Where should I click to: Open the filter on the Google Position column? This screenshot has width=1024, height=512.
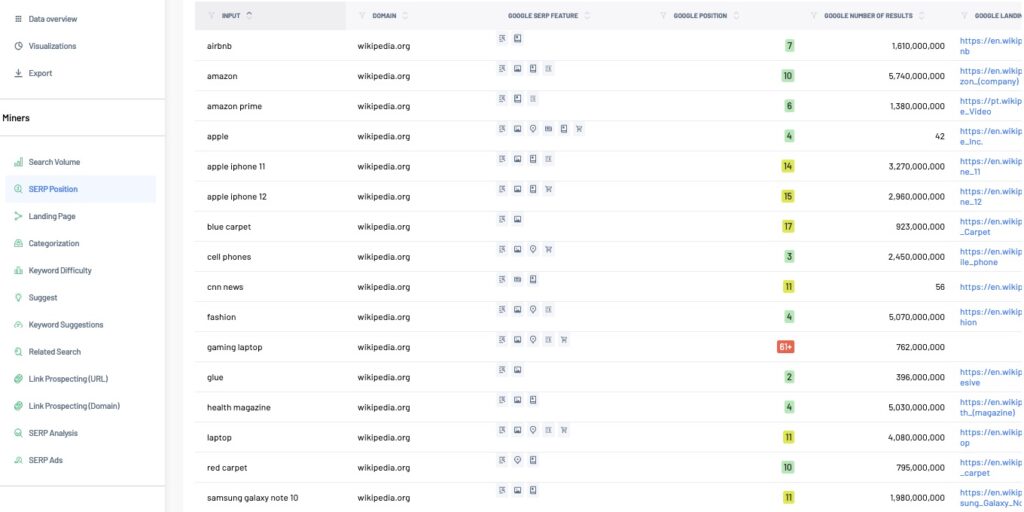664,16
